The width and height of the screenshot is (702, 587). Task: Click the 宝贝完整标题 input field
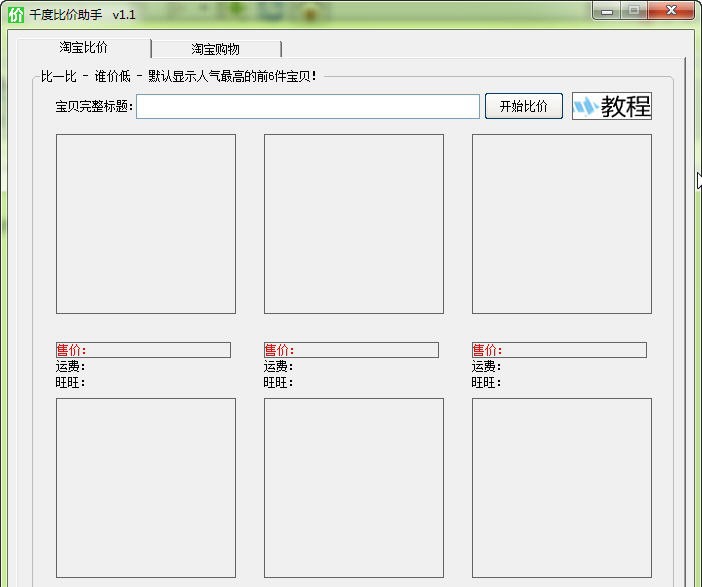tap(308, 107)
